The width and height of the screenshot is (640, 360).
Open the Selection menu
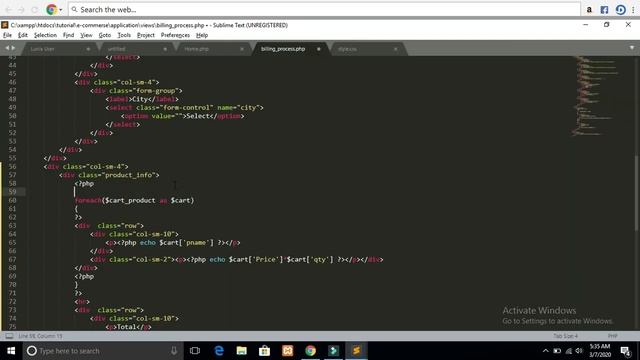pos(45,35)
